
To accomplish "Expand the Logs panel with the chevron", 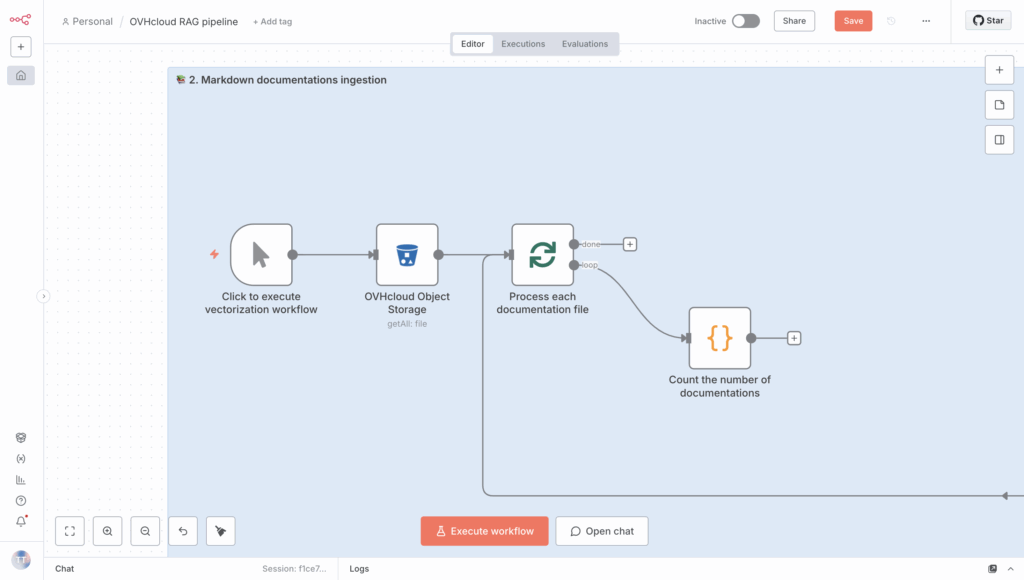I will (1012, 569).
